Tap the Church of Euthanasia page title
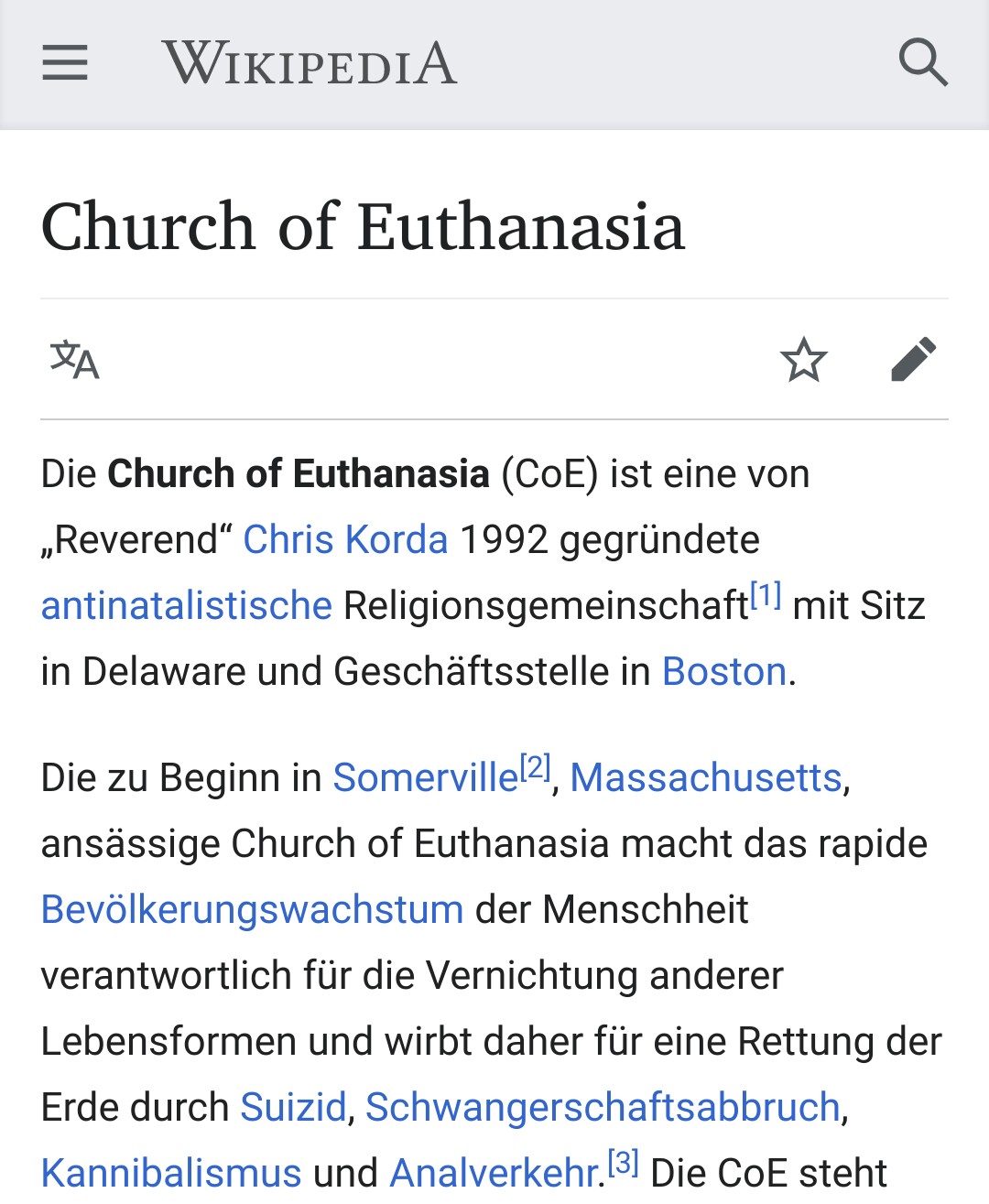989x1204 pixels. click(x=363, y=226)
